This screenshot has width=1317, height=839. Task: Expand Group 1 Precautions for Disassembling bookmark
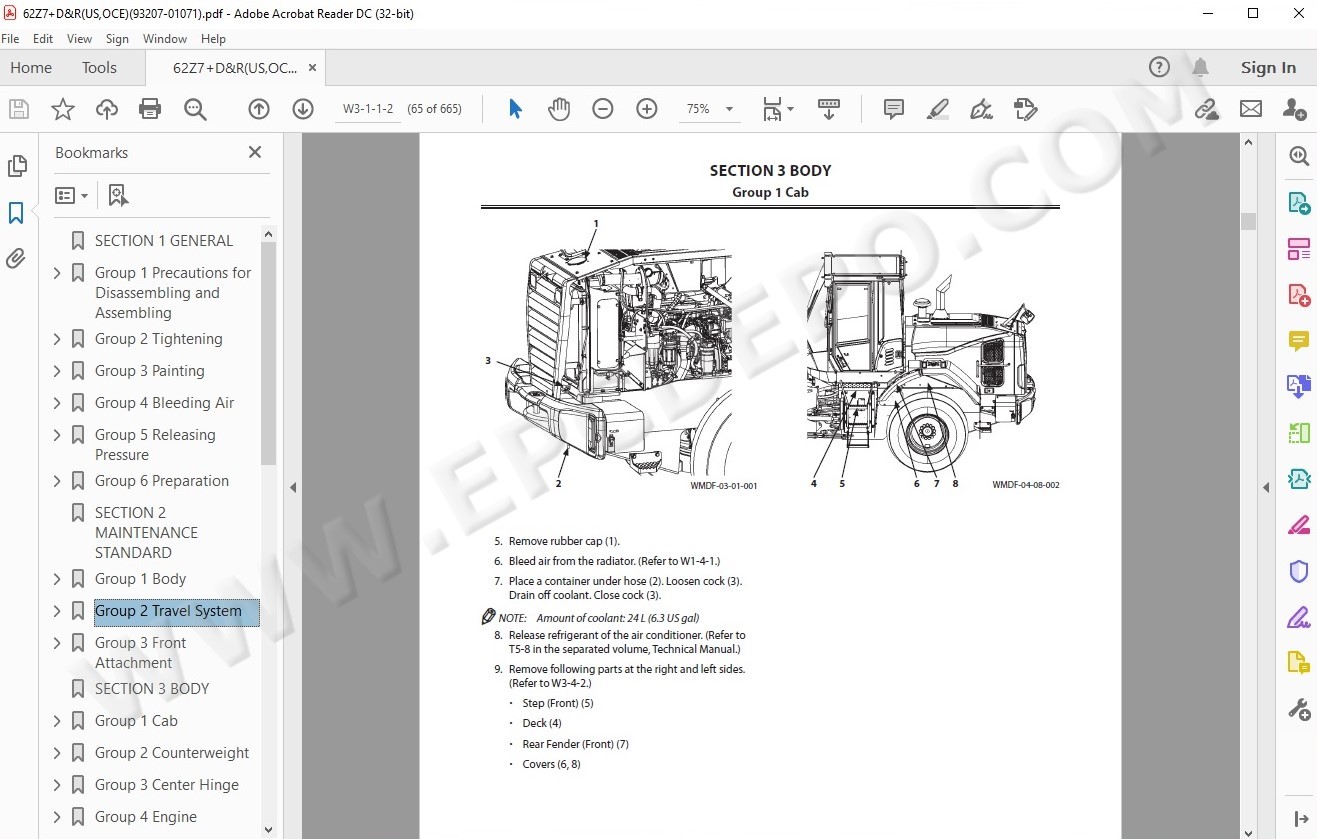57,273
